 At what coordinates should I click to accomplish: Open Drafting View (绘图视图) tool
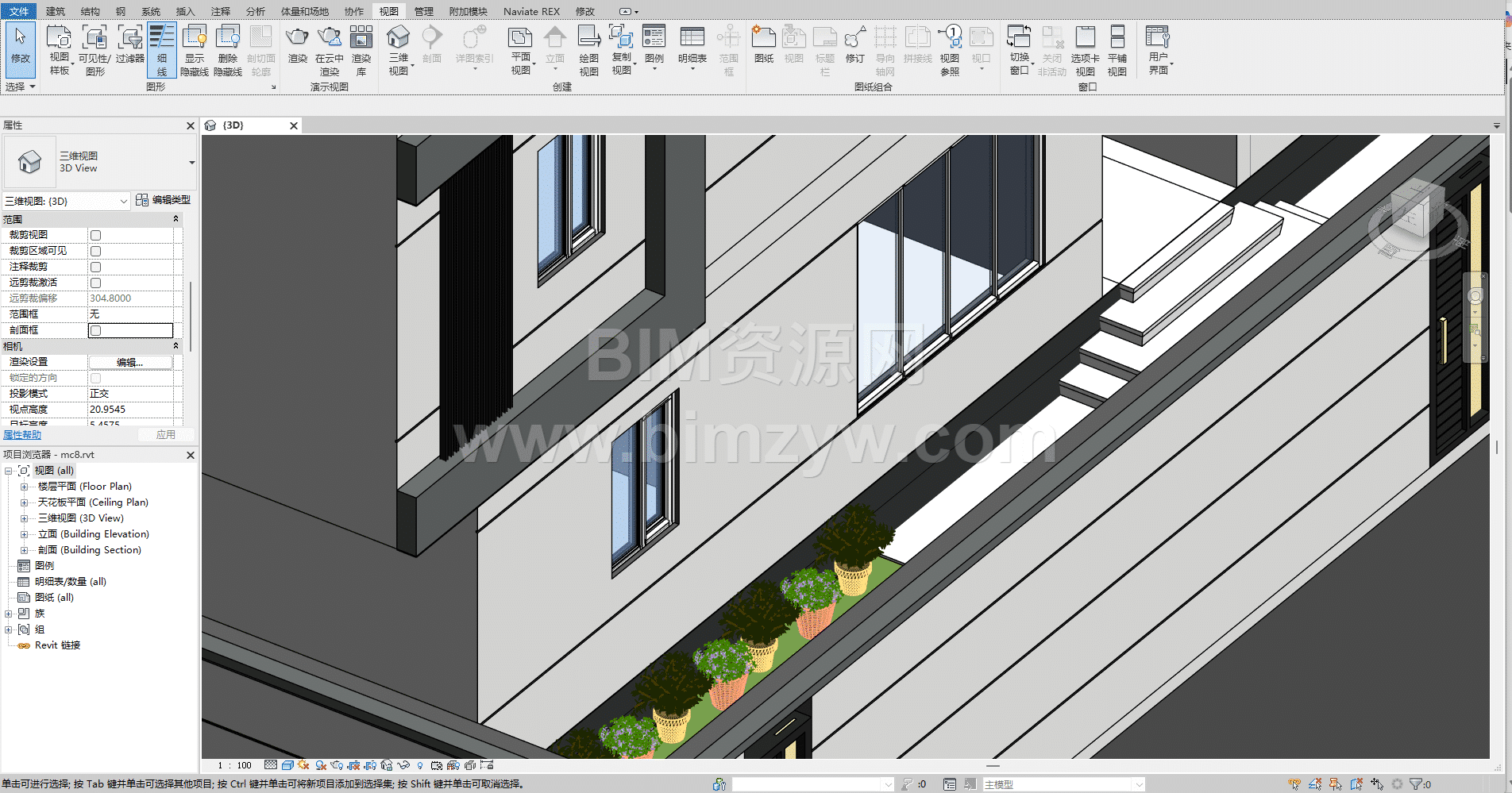pyautogui.click(x=588, y=49)
